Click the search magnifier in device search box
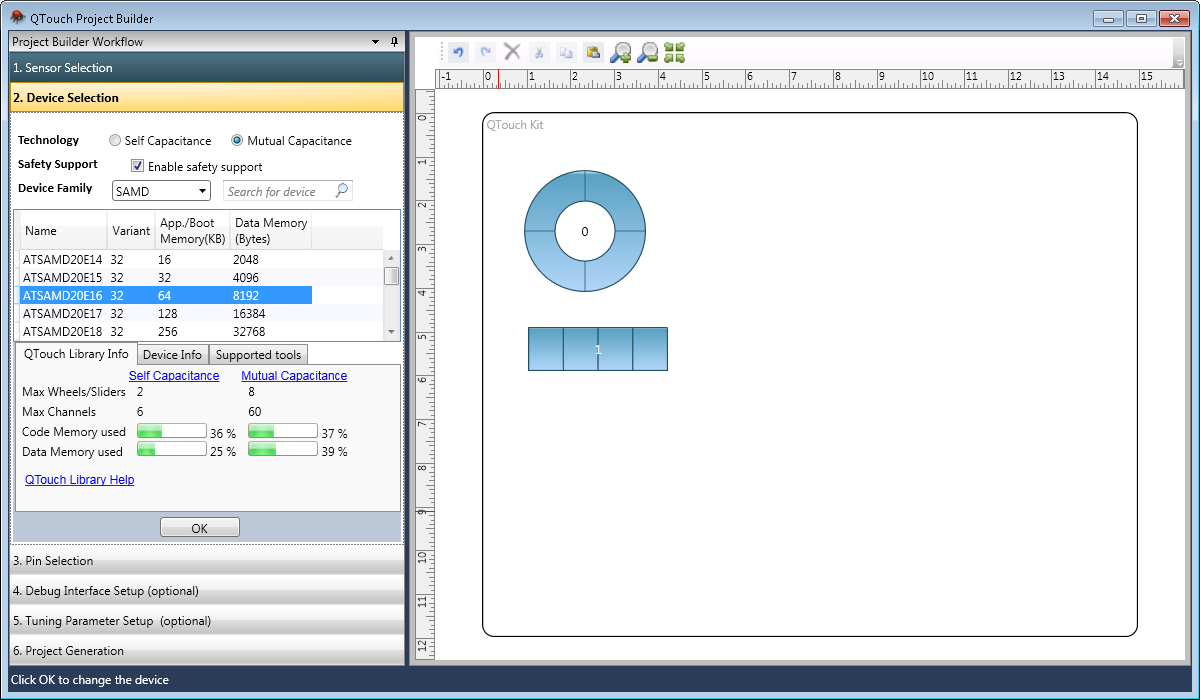This screenshot has width=1200, height=700. (341, 190)
